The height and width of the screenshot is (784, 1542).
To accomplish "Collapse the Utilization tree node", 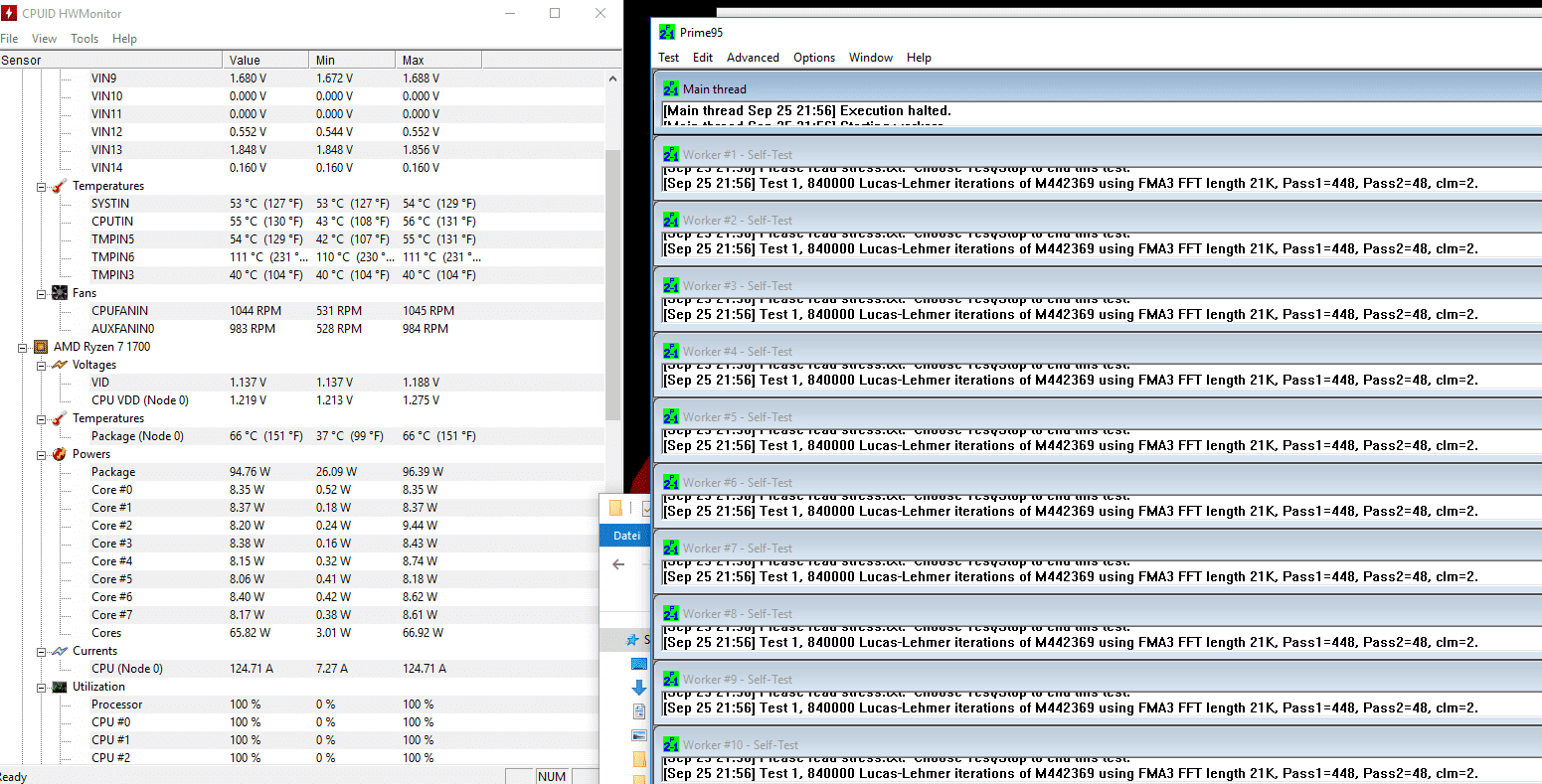I will click(x=42, y=687).
